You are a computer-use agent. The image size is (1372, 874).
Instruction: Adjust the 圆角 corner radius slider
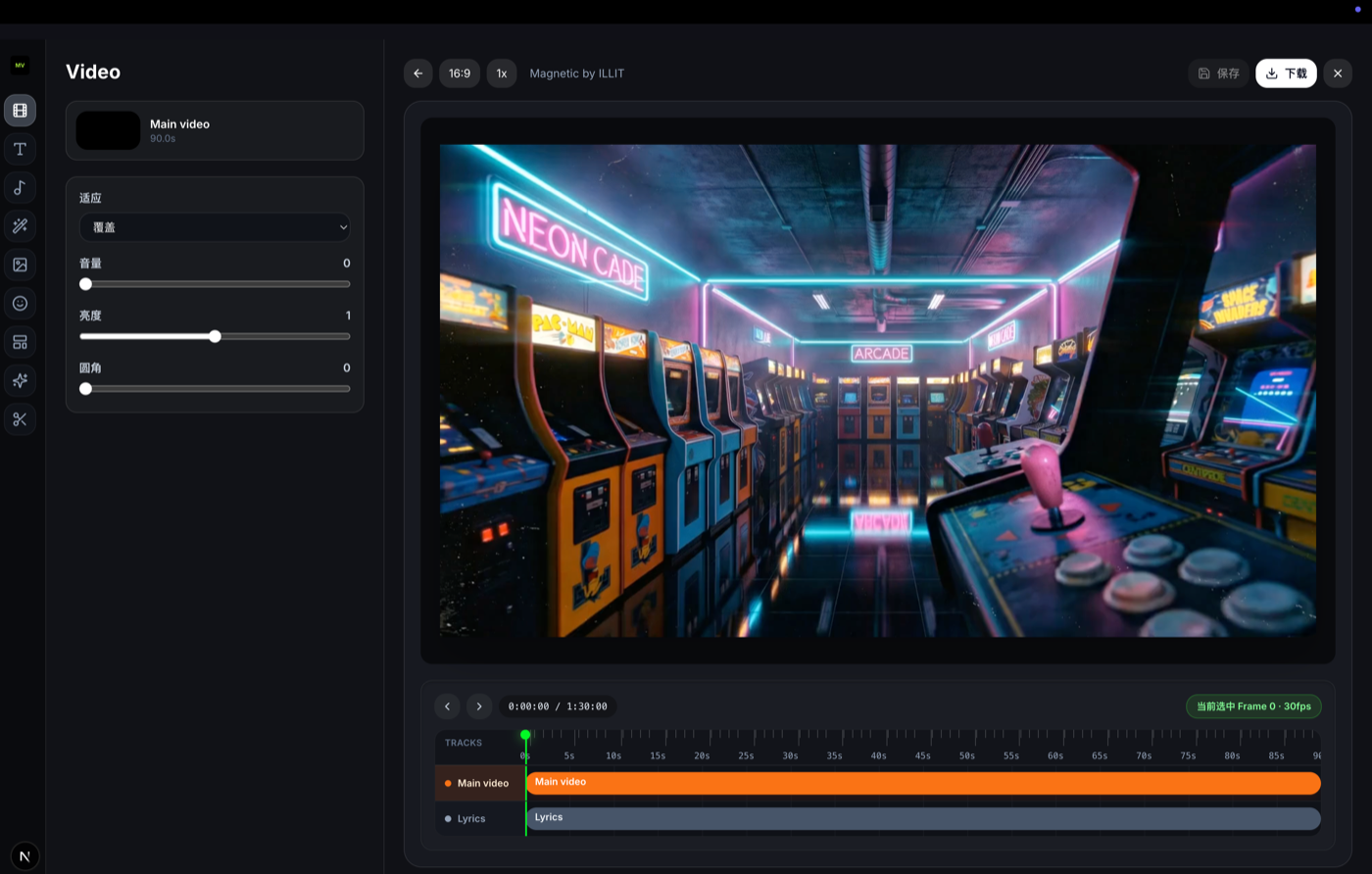(x=215, y=389)
